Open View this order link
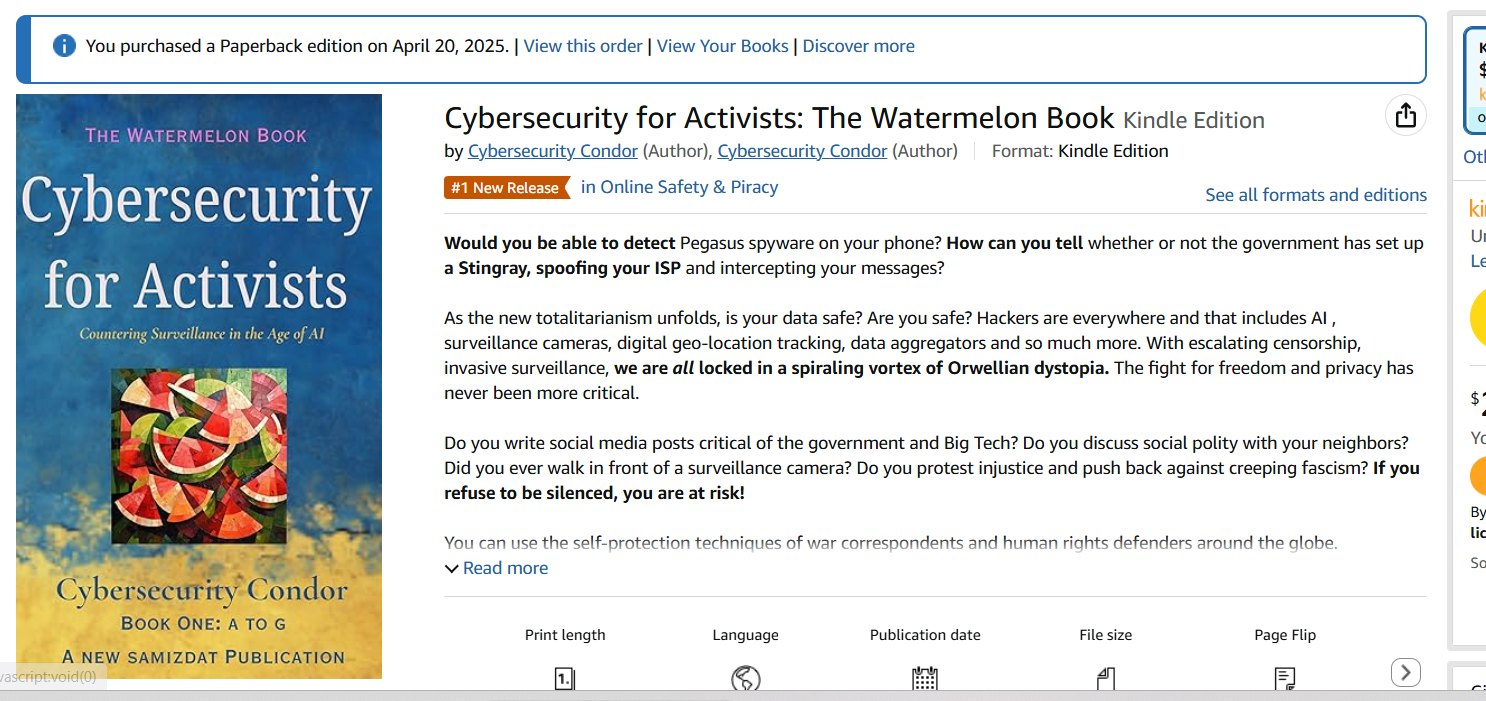1486x701 pixels. tap(583, 46)
